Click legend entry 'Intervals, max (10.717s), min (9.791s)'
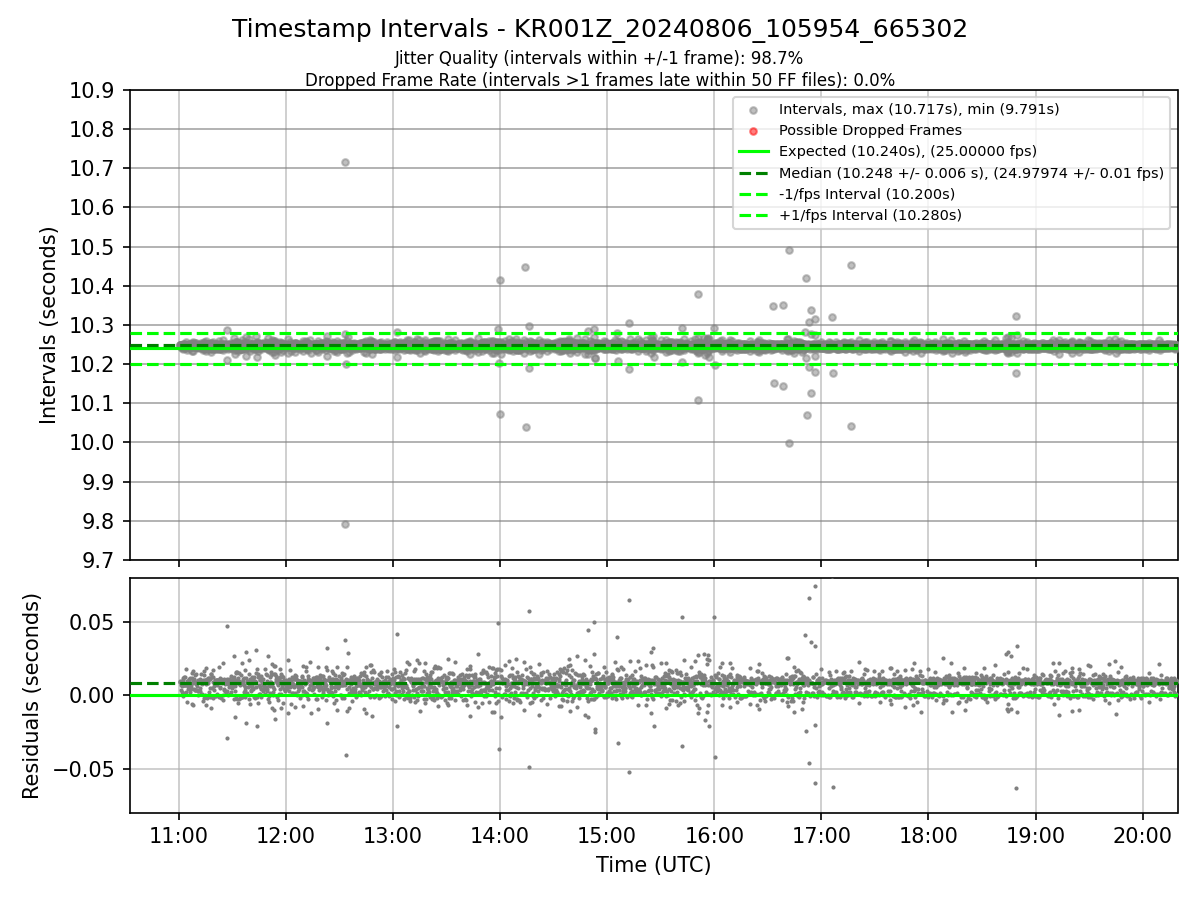The height and width of the screenshot is (900, 1200). (x=919, y=108)
